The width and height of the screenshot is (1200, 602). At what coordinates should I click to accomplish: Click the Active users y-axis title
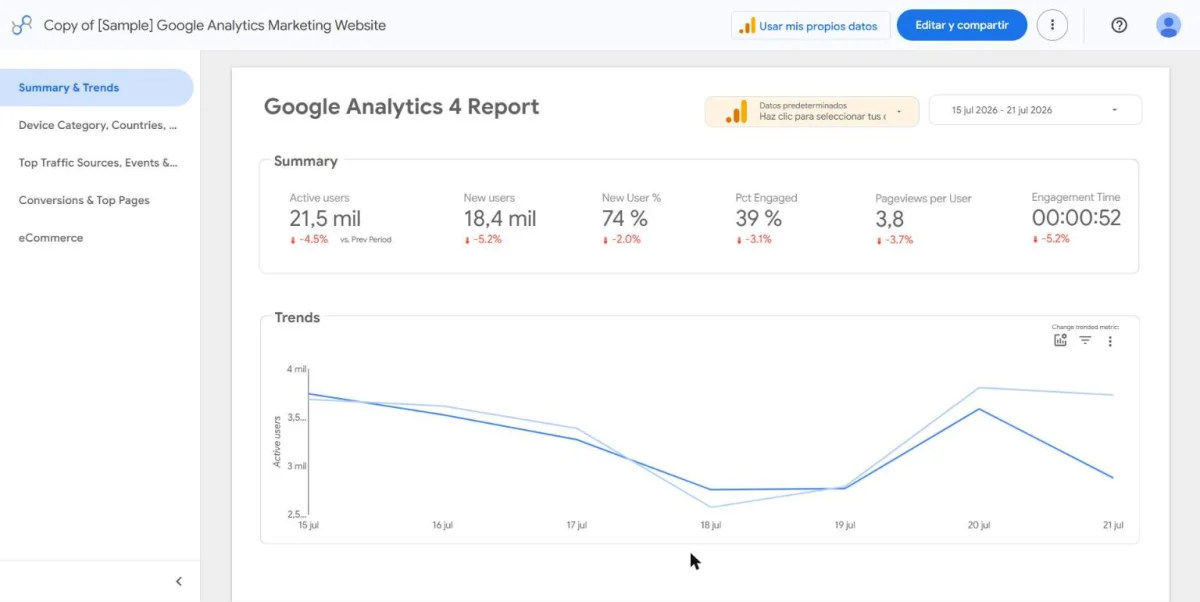click(277, 442)
